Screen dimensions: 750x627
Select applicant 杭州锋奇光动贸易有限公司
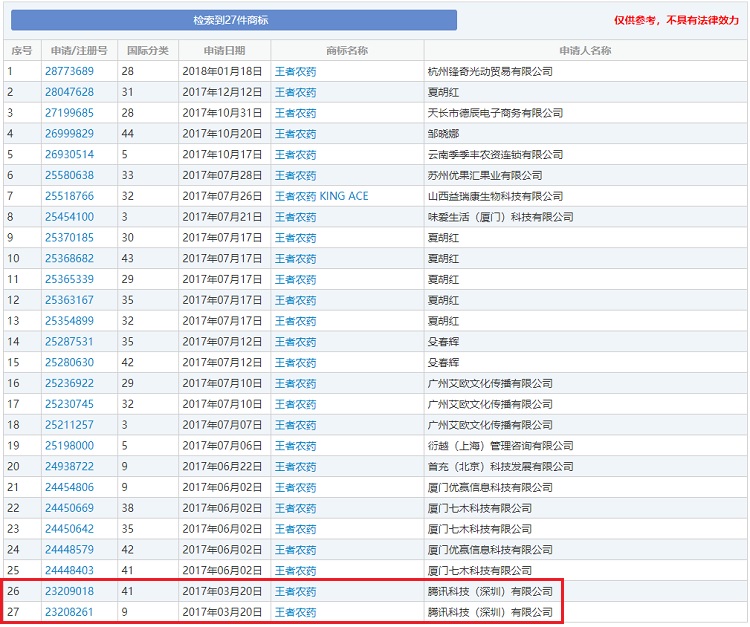490,71
